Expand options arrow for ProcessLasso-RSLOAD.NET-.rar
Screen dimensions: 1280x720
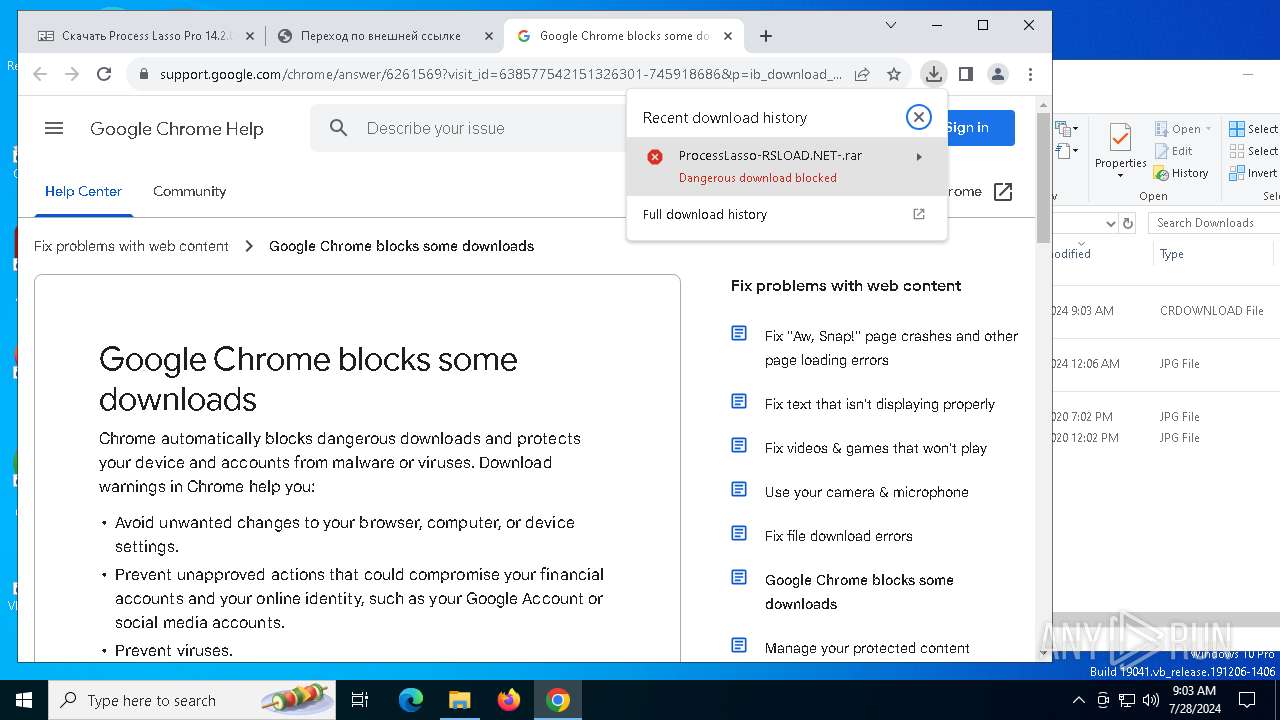coord(919,157)
